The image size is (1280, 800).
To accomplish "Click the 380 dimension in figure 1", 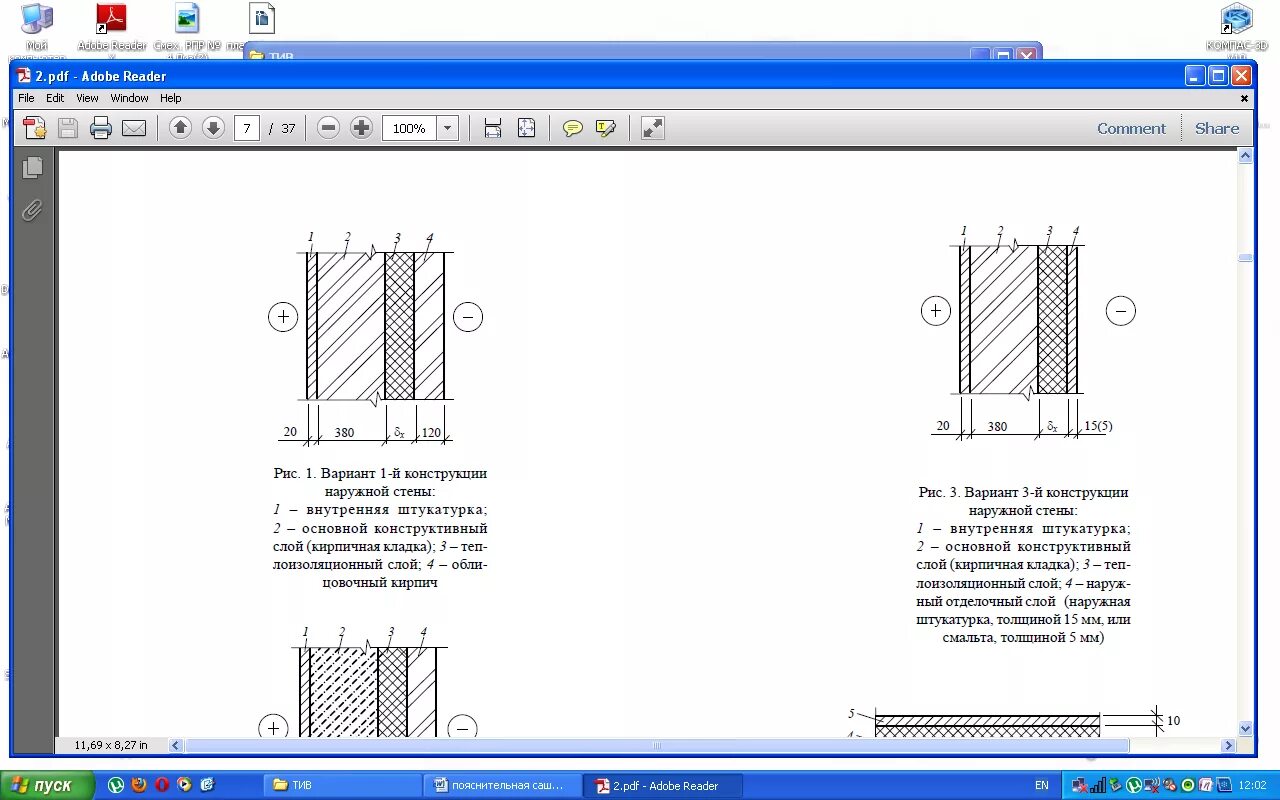I will pyautogui.click(x=344, y=432).
